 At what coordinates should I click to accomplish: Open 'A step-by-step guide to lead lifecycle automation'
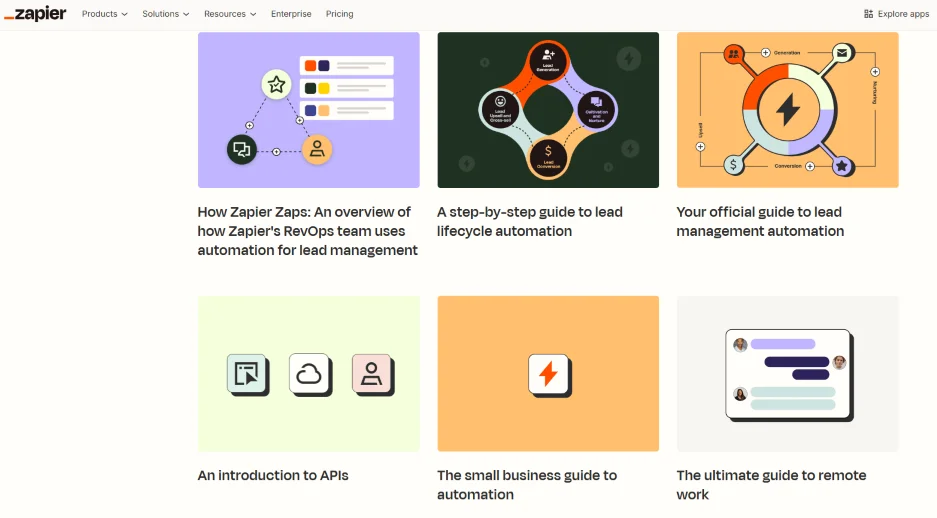click(529, 221)
